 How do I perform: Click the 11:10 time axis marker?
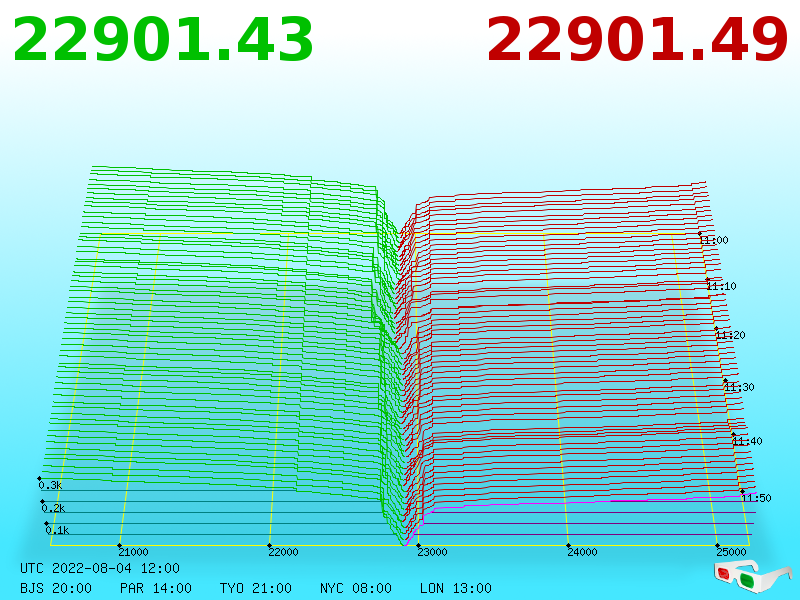pos(722,286)
